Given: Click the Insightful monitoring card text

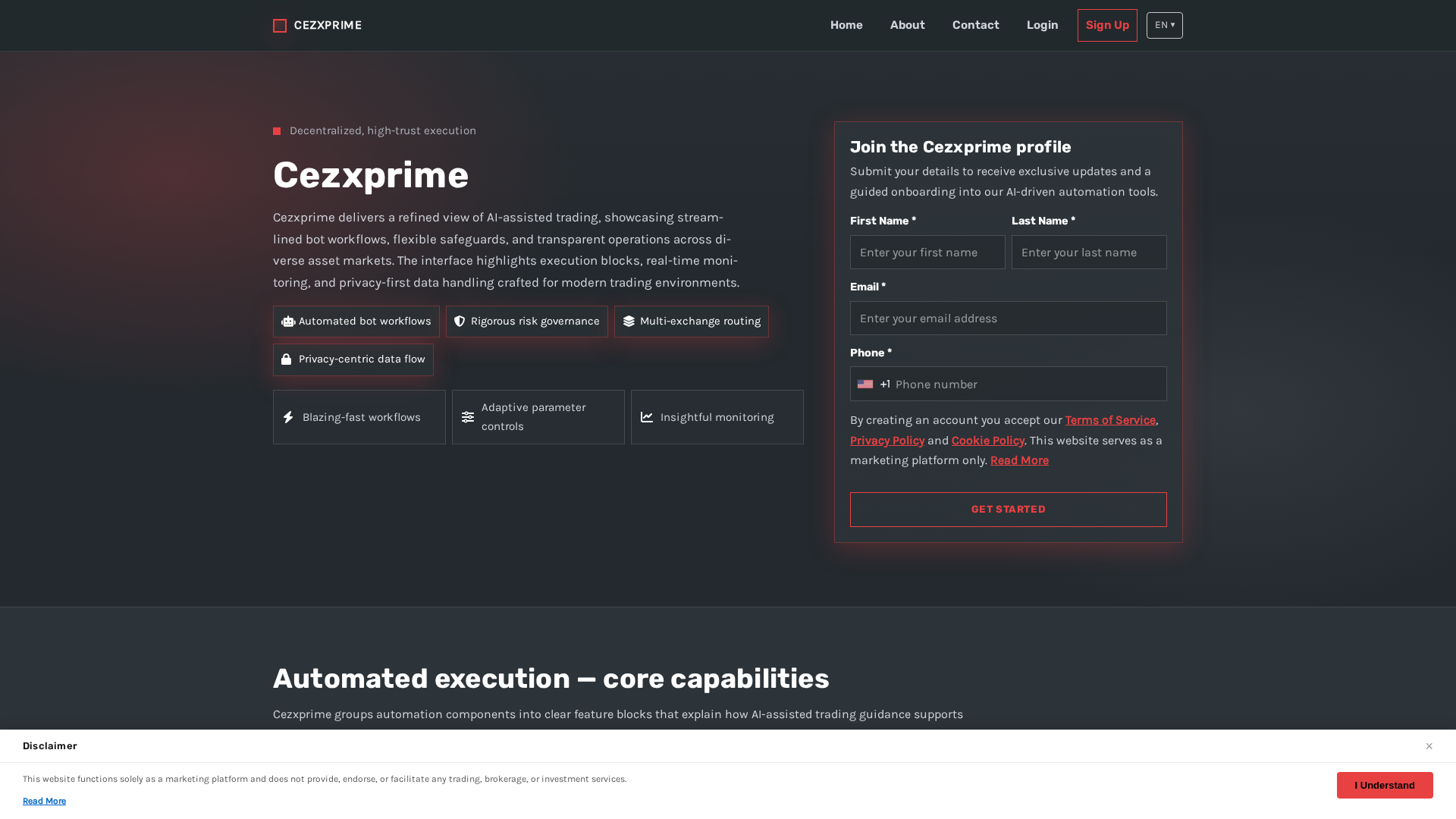Looking at the screenshot, I should [717, 417].
